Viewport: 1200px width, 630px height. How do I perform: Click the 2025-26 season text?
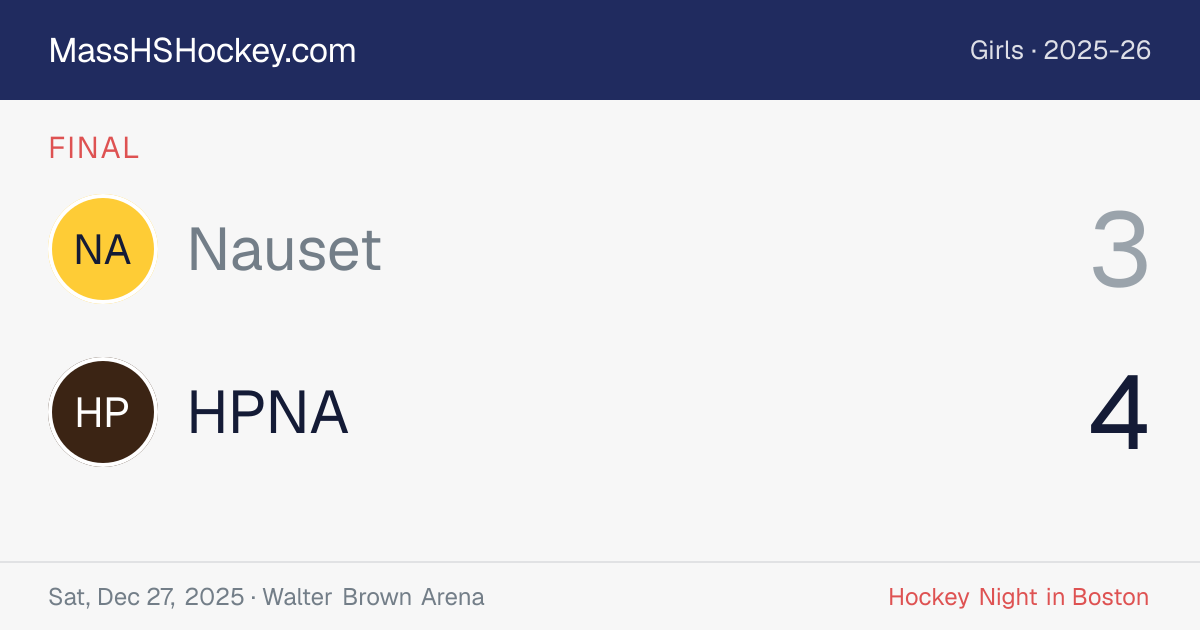point(1098,50)
